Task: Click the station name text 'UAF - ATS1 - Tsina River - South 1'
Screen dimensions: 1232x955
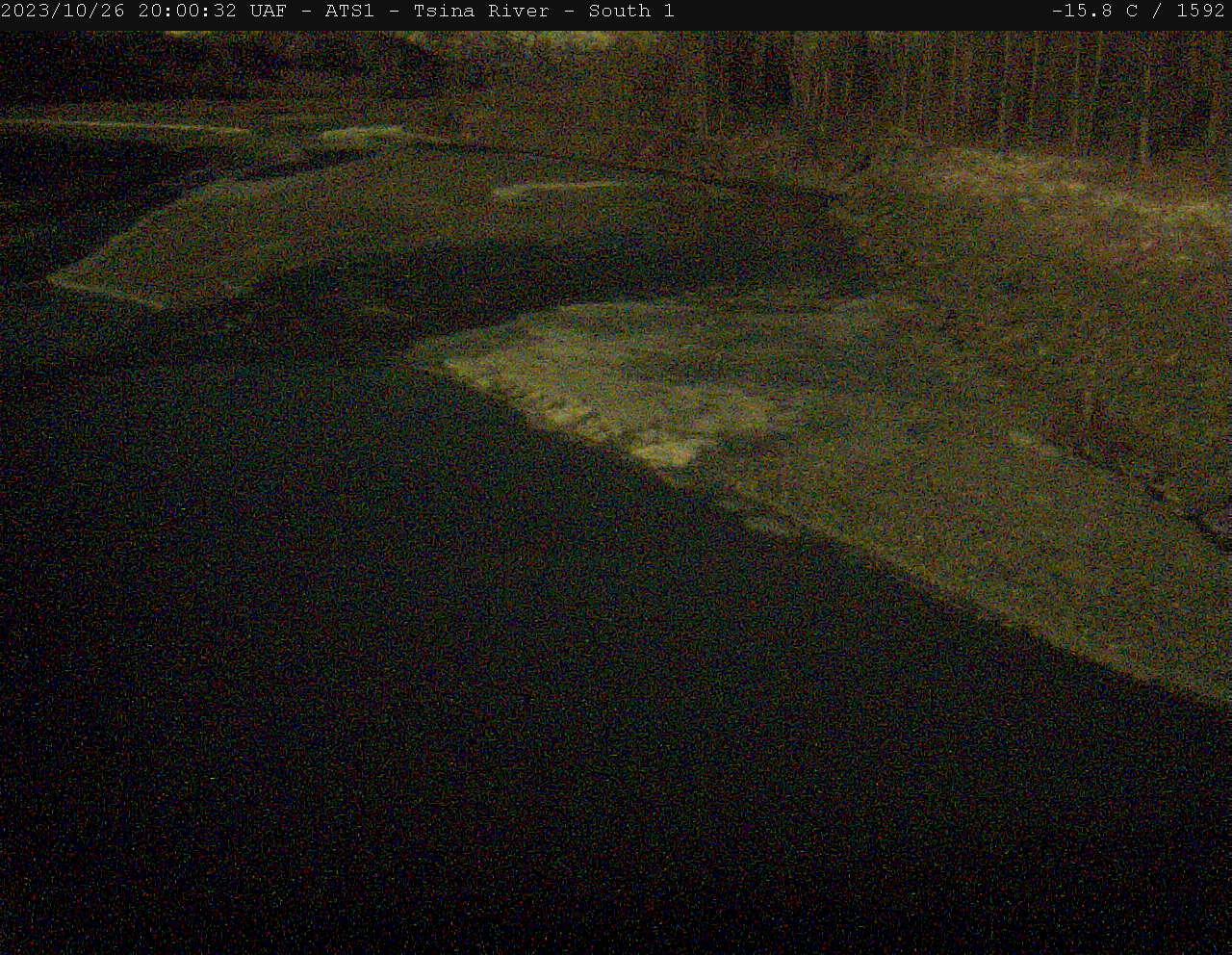Action: (x=462, y=12)
